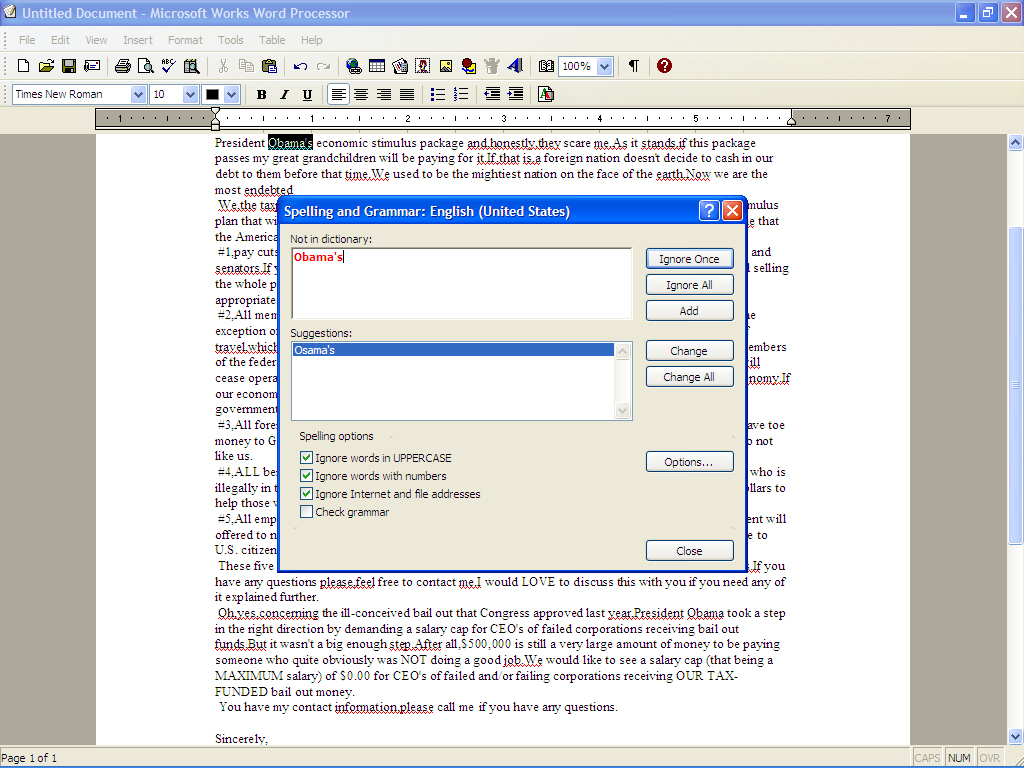Click Change All in the spelling dialog

(x=690, y=376)
